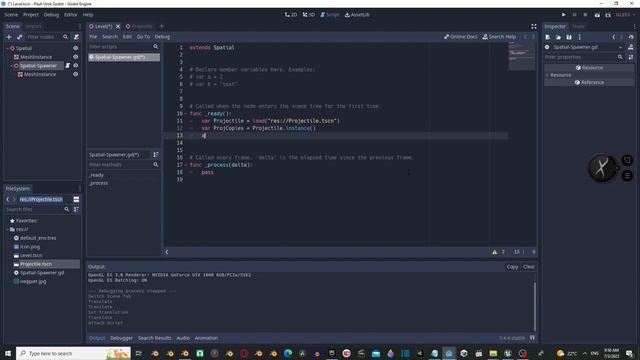Switch to the Node dock tab

pyautogui.click(x=578, y=26)
